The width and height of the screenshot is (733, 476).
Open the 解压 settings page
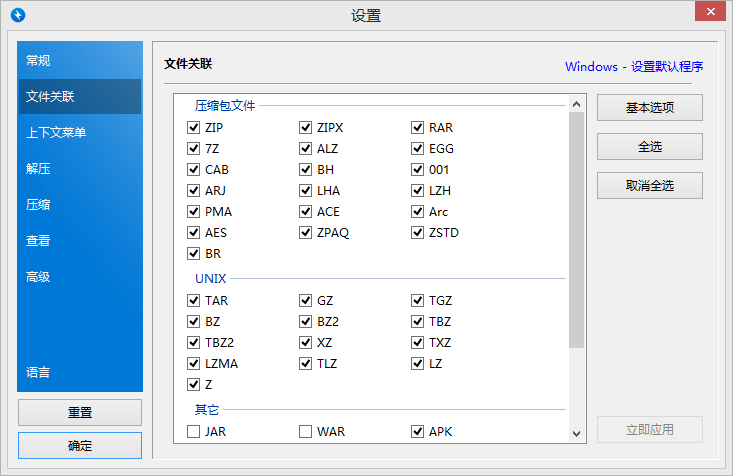point(79,168)
